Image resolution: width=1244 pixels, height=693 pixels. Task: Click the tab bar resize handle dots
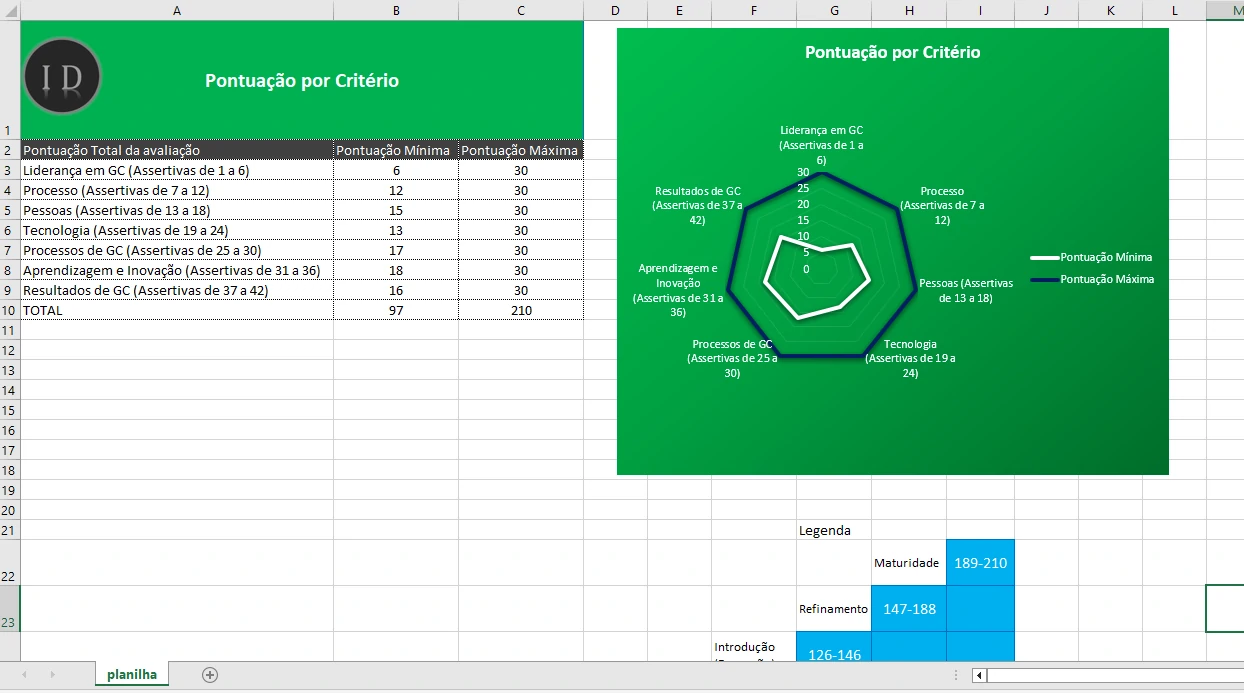[x=956, y=675]
